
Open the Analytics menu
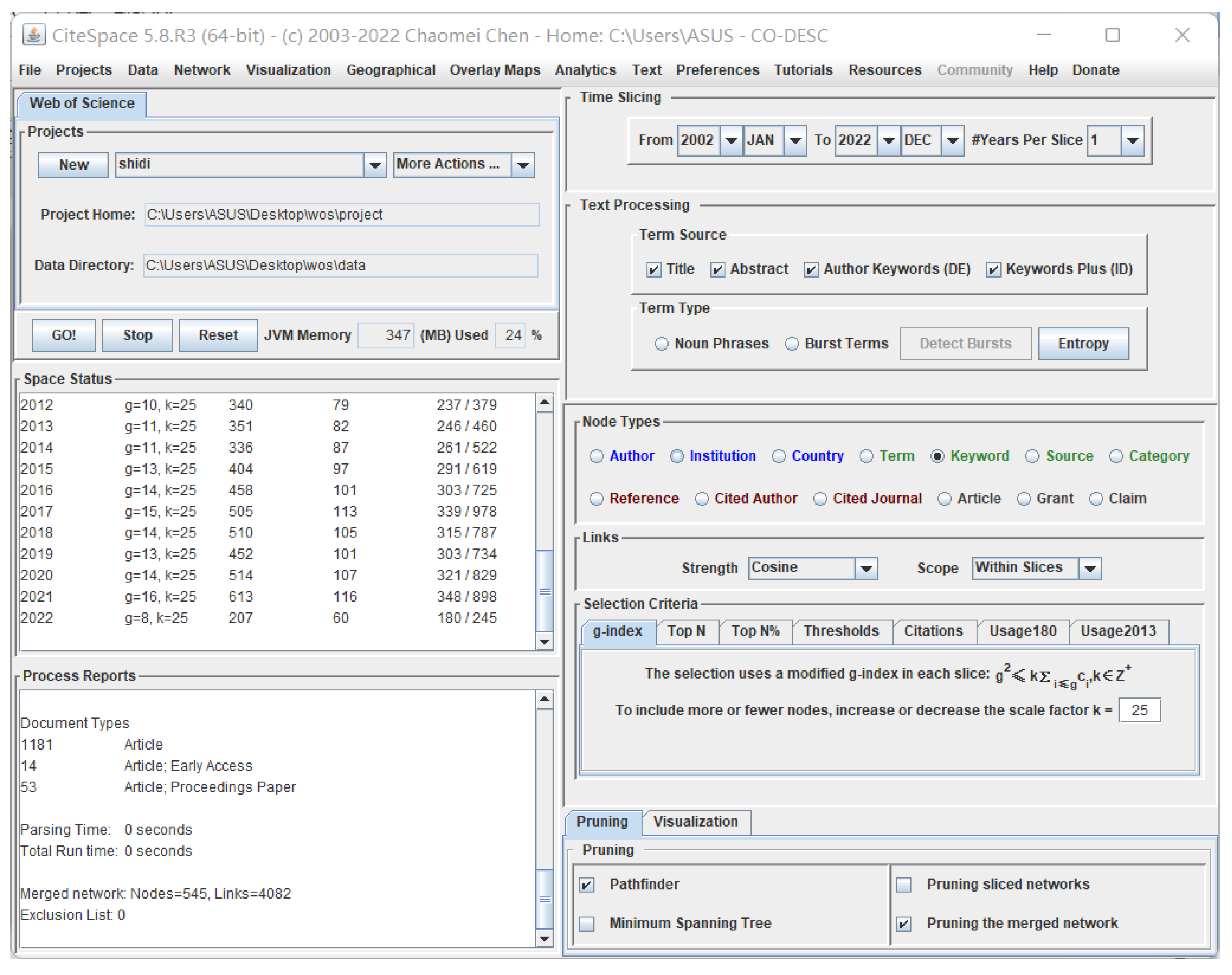point(585,70)
